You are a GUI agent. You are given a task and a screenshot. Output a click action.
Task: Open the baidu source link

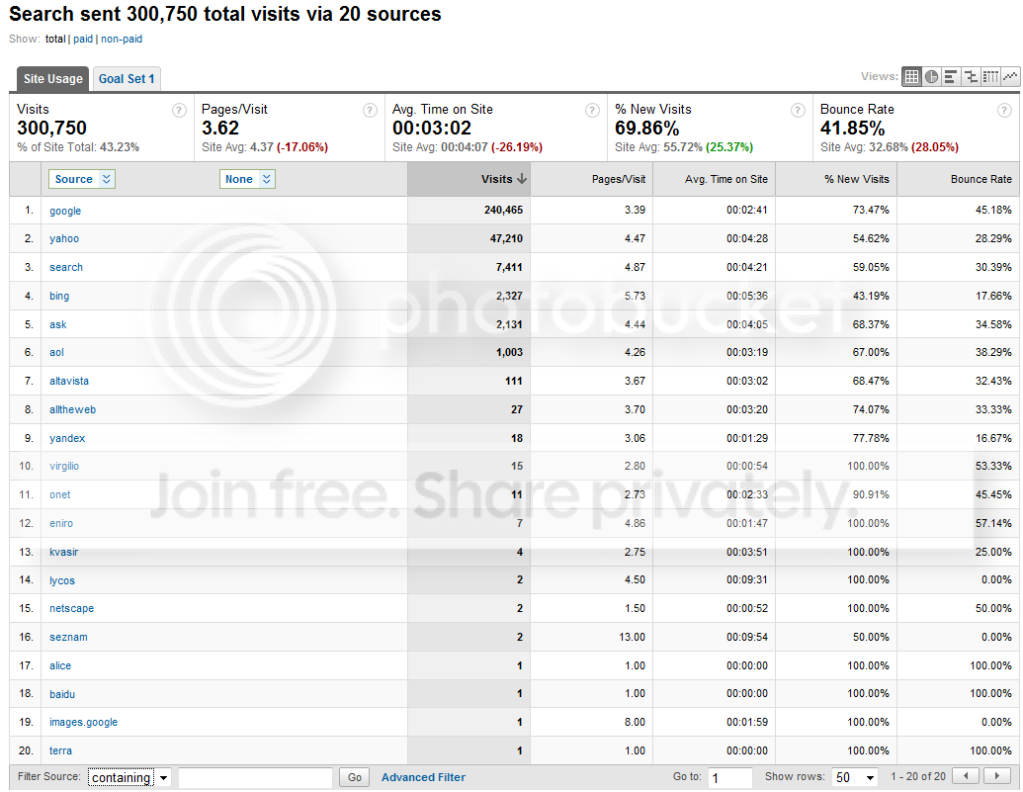click(62, 694)
